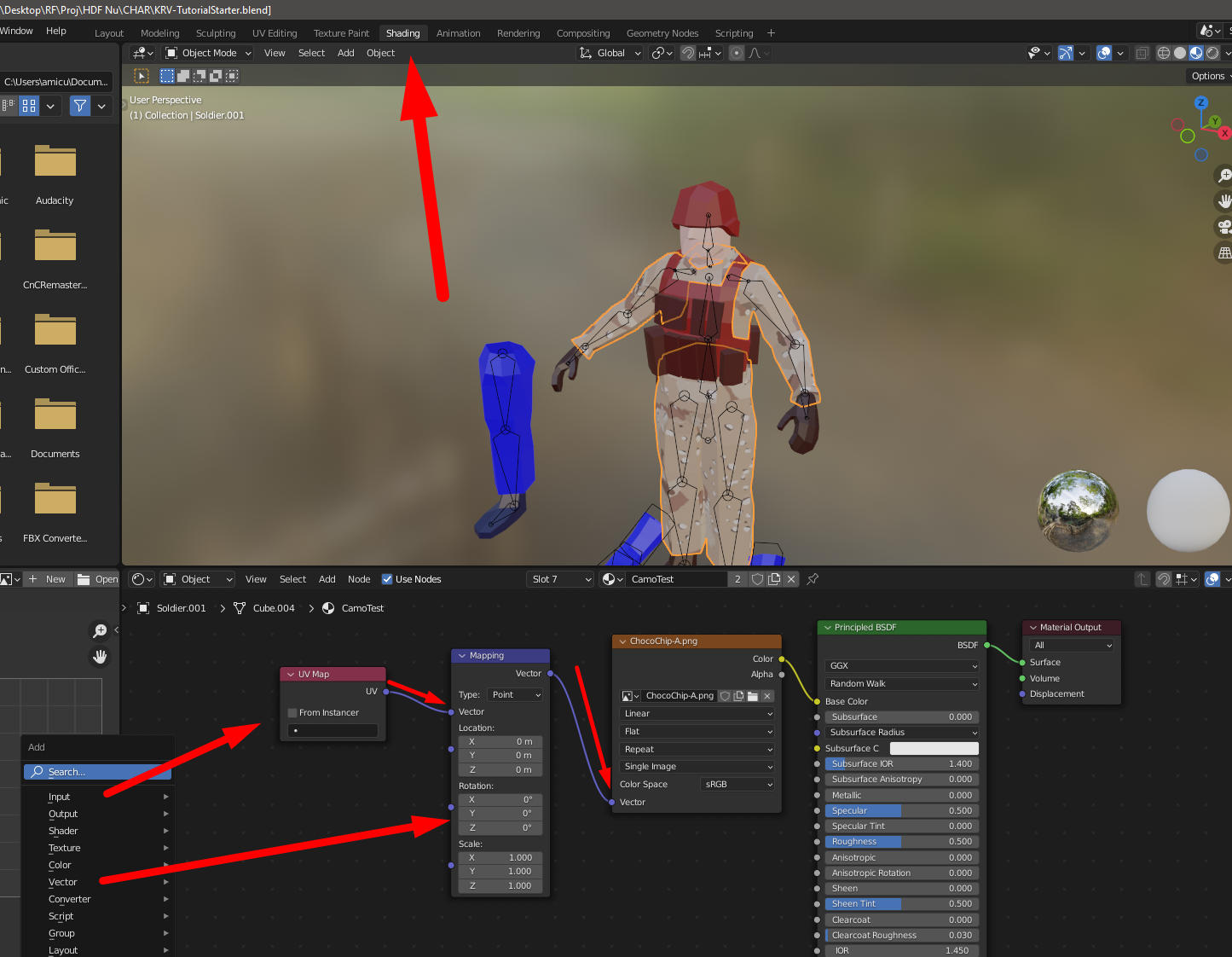Open the Object Mode dropdown
This screenshot has height=957, width=1232.
[x=208, y=53]
